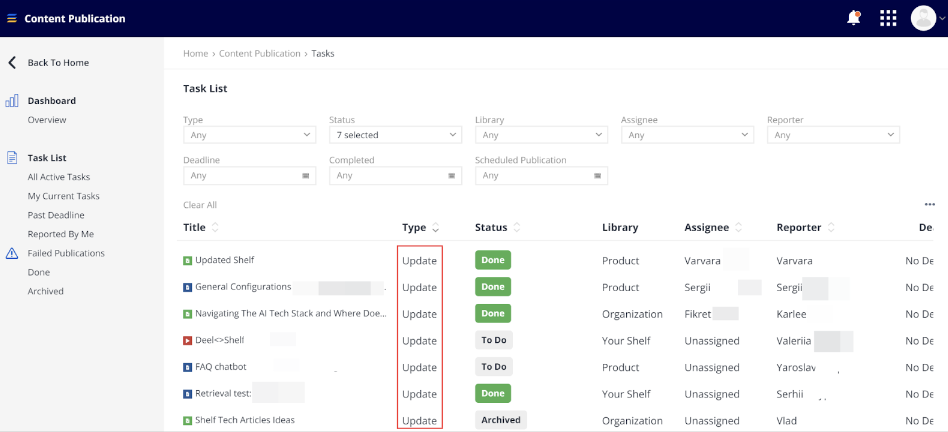Click the Shelf Tech Articles Ideas file icon

[187, 420]
